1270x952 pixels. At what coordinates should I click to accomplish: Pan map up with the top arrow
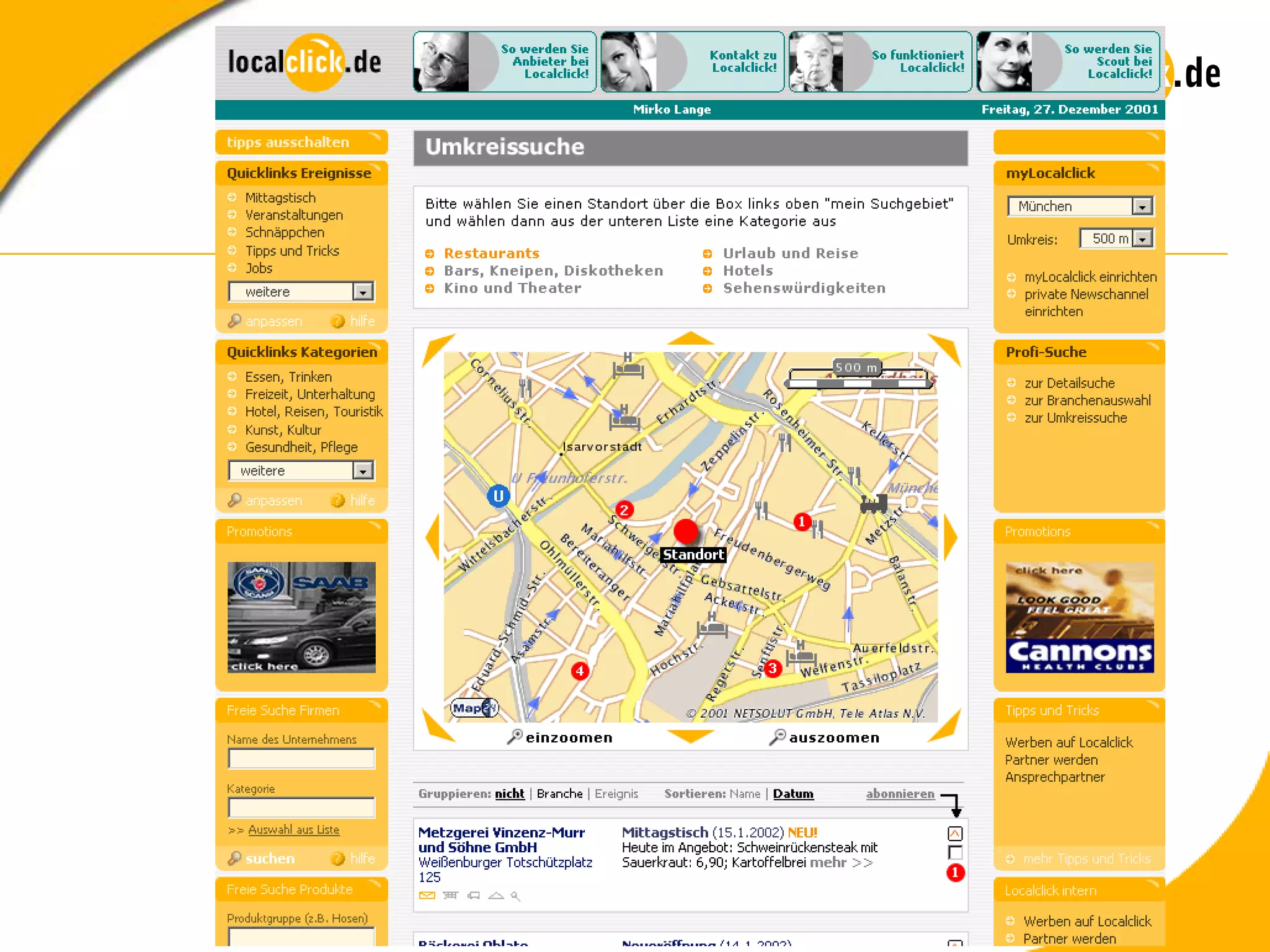point(690,338)
